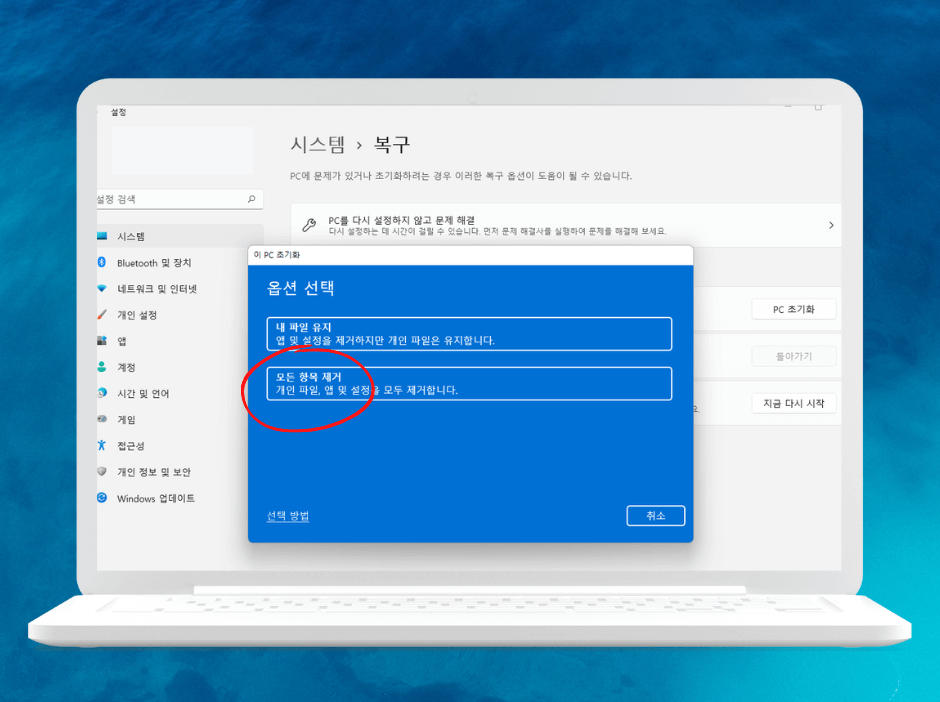Select the Windows 업데이트 sync icon
Viewport: 940px width, 702px height.
tap(104, 498)
